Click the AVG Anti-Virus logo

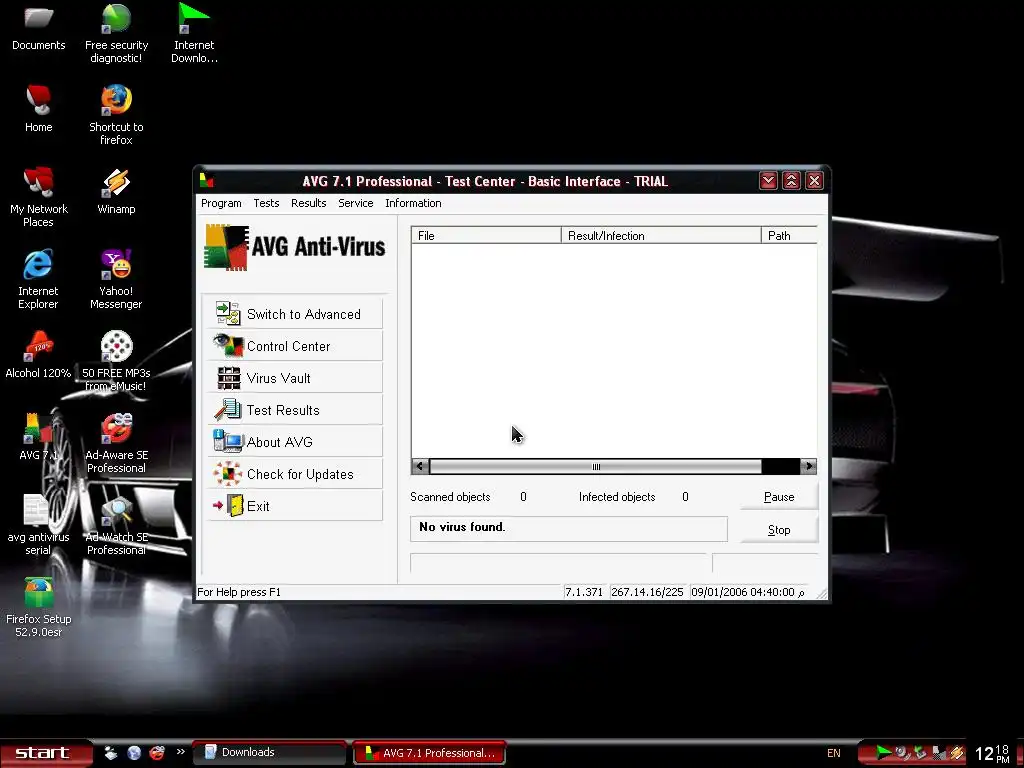click(x=295, y=247)
